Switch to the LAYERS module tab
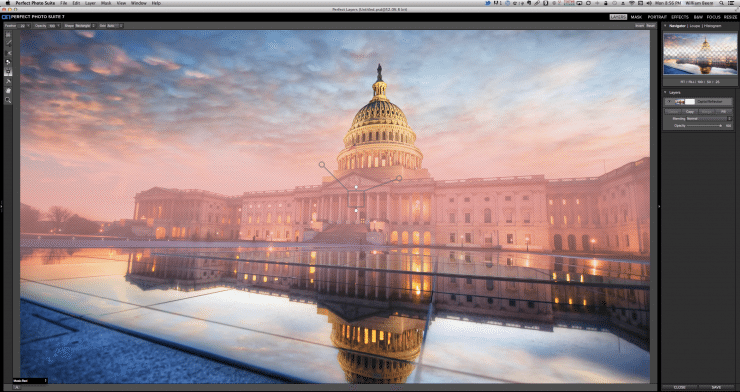Viewport: 740px width, 392px height. click(x=618, y=17)
